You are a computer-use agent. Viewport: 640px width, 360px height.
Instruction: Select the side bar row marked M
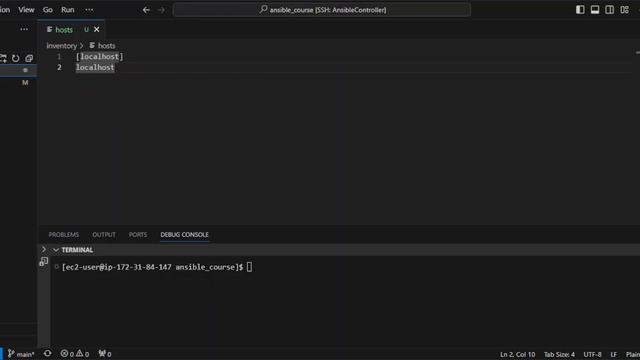18,82
